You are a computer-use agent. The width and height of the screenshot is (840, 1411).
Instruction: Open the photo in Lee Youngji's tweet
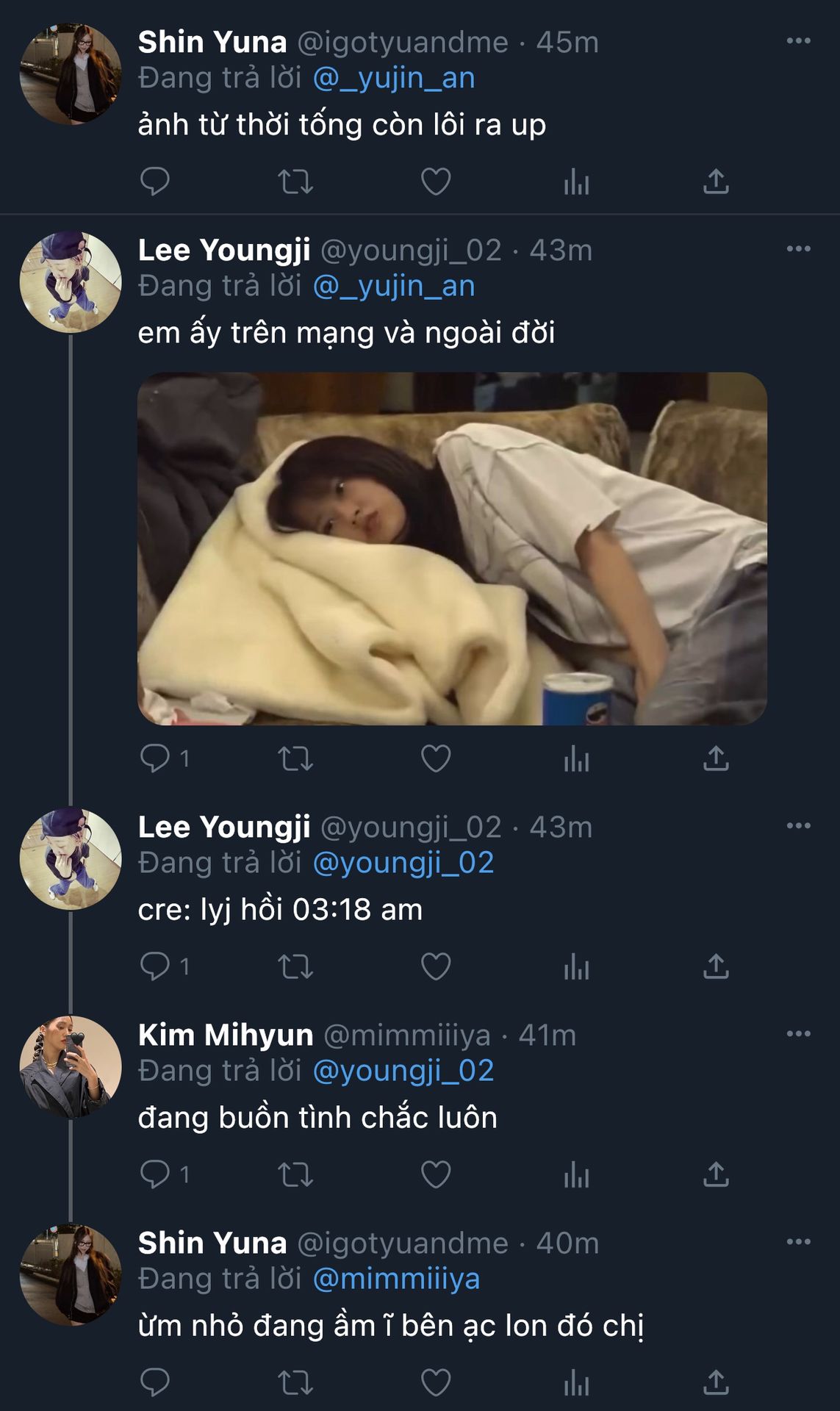[x=452, y=548]
